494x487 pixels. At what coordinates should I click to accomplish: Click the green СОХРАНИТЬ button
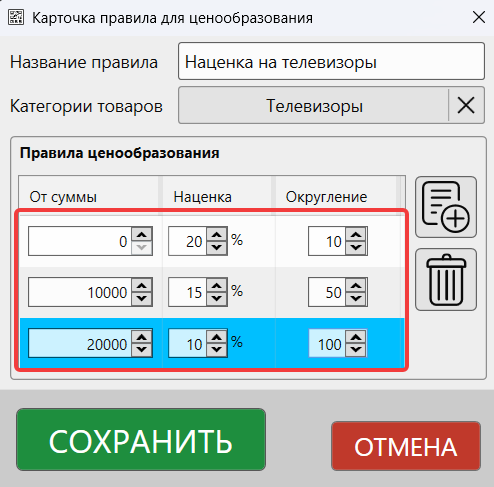tap(141, 440)
